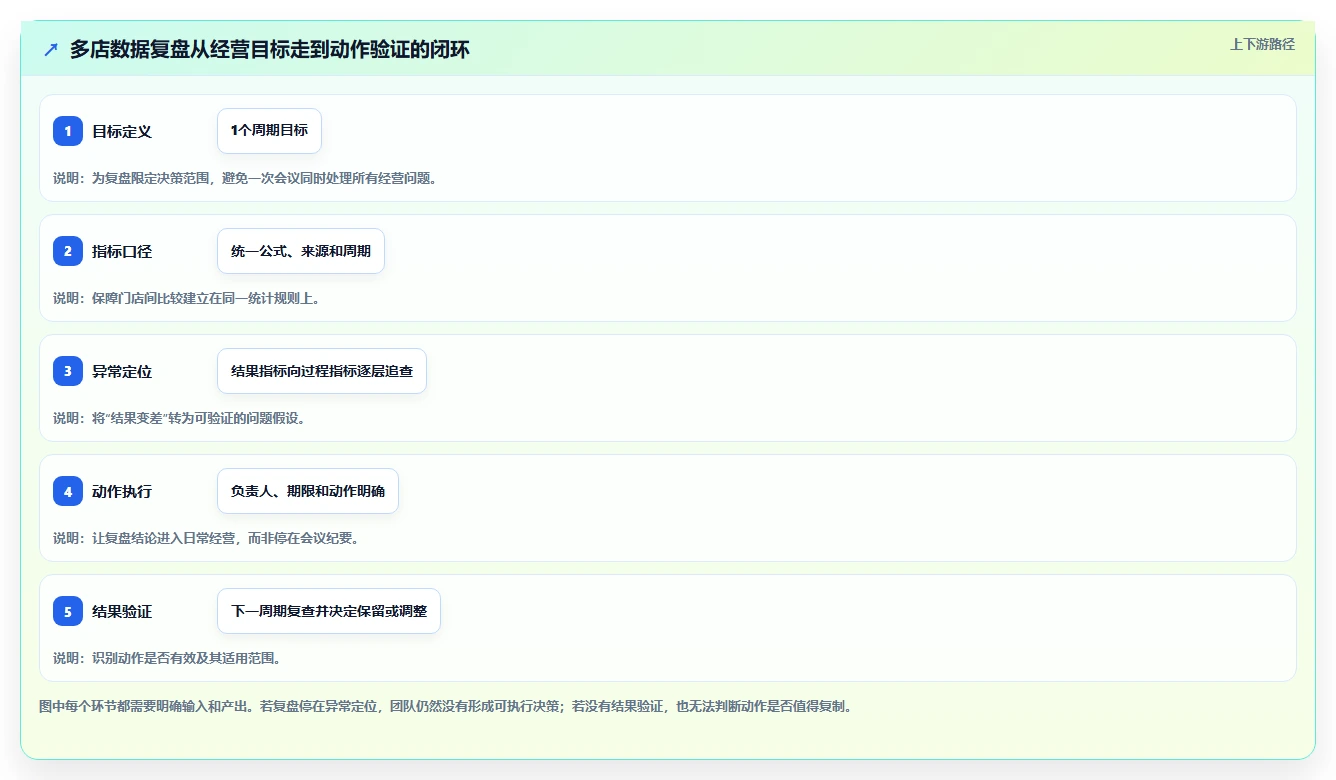Click the note 保障门店间比较建立在同一统计规则上
1336x780 pixels.
(x=187, y=298)
